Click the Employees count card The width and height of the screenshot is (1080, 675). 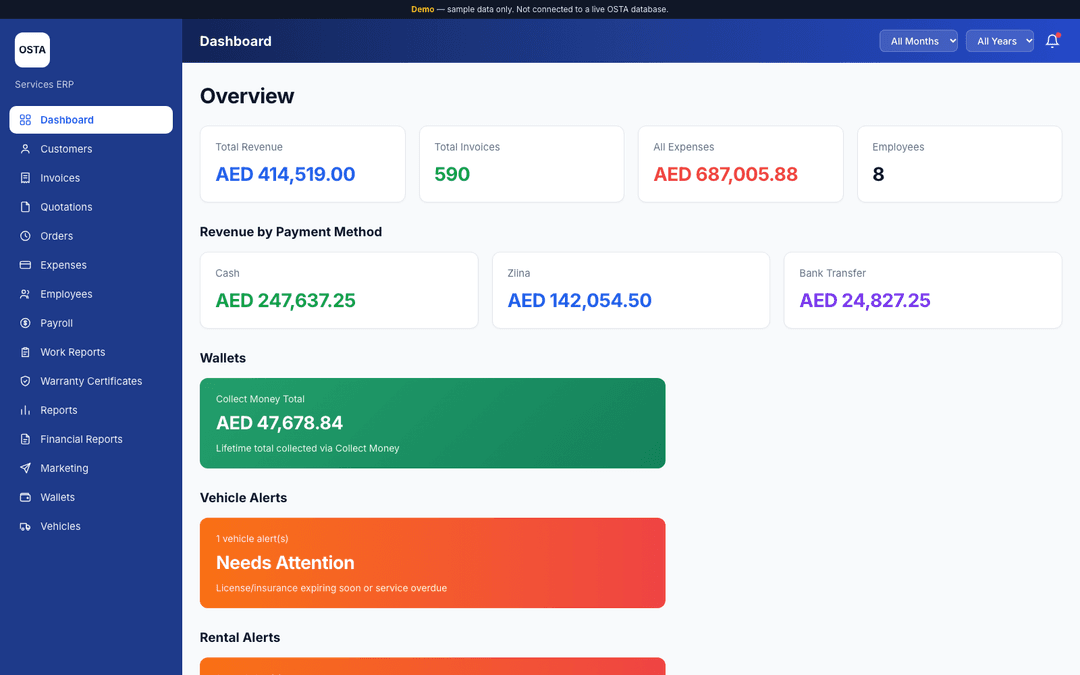[x=959, y=164]
